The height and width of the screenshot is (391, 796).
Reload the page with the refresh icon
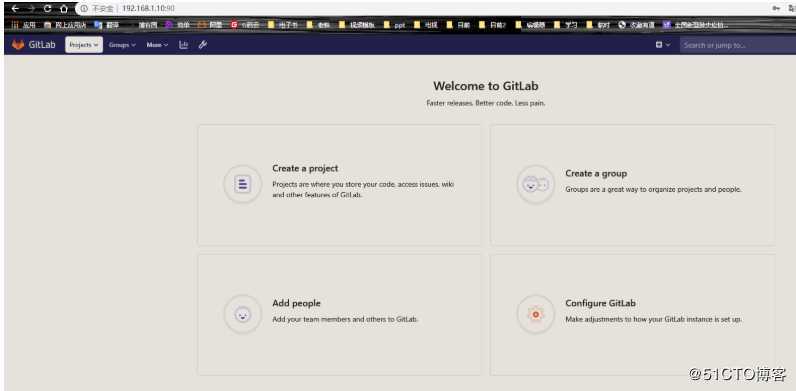coord(48,9)
